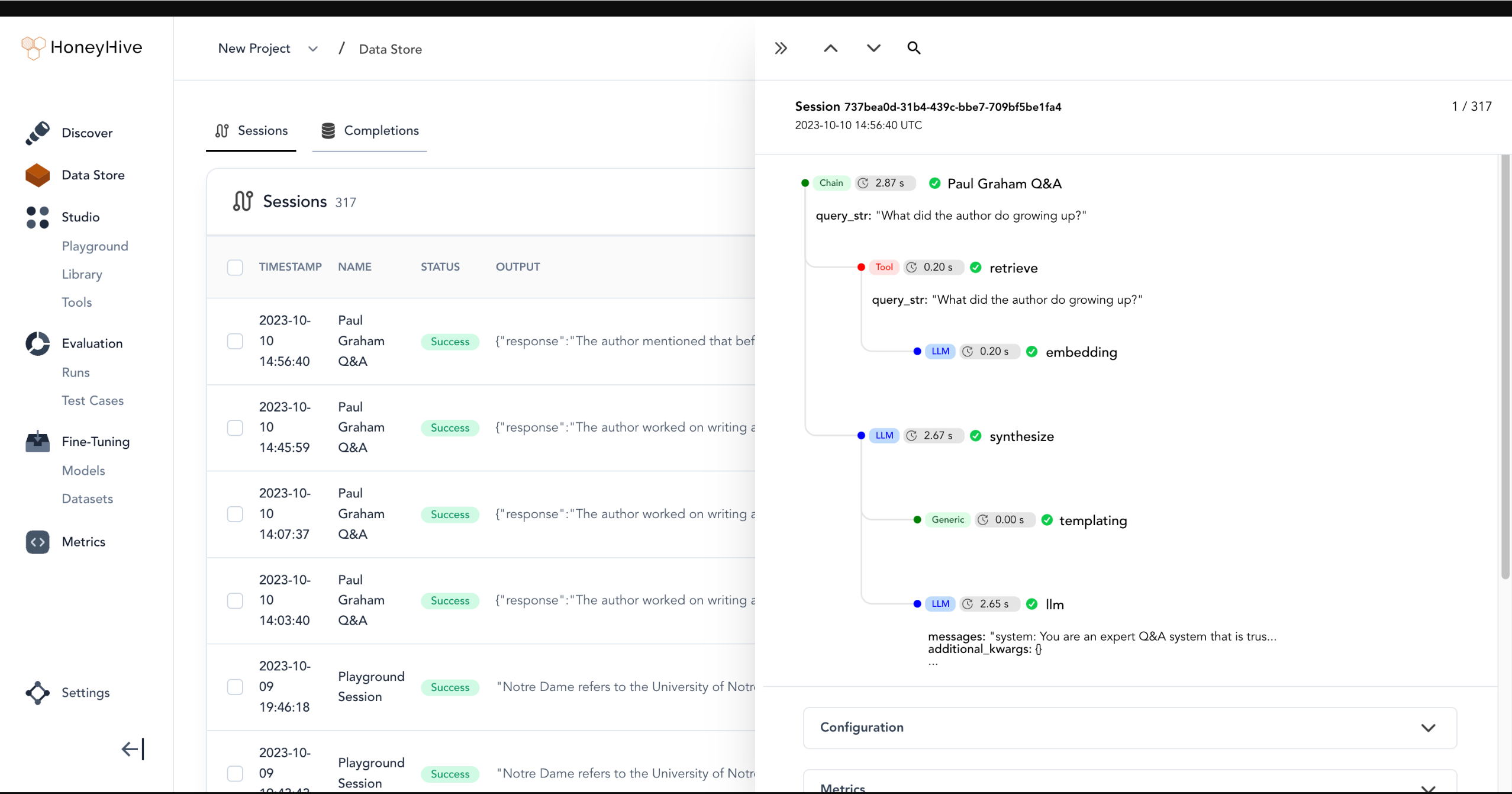The width and height of the screenshot is (1512, 794).
Task: Expand the Configuration section
Action: pos(1429,727)
